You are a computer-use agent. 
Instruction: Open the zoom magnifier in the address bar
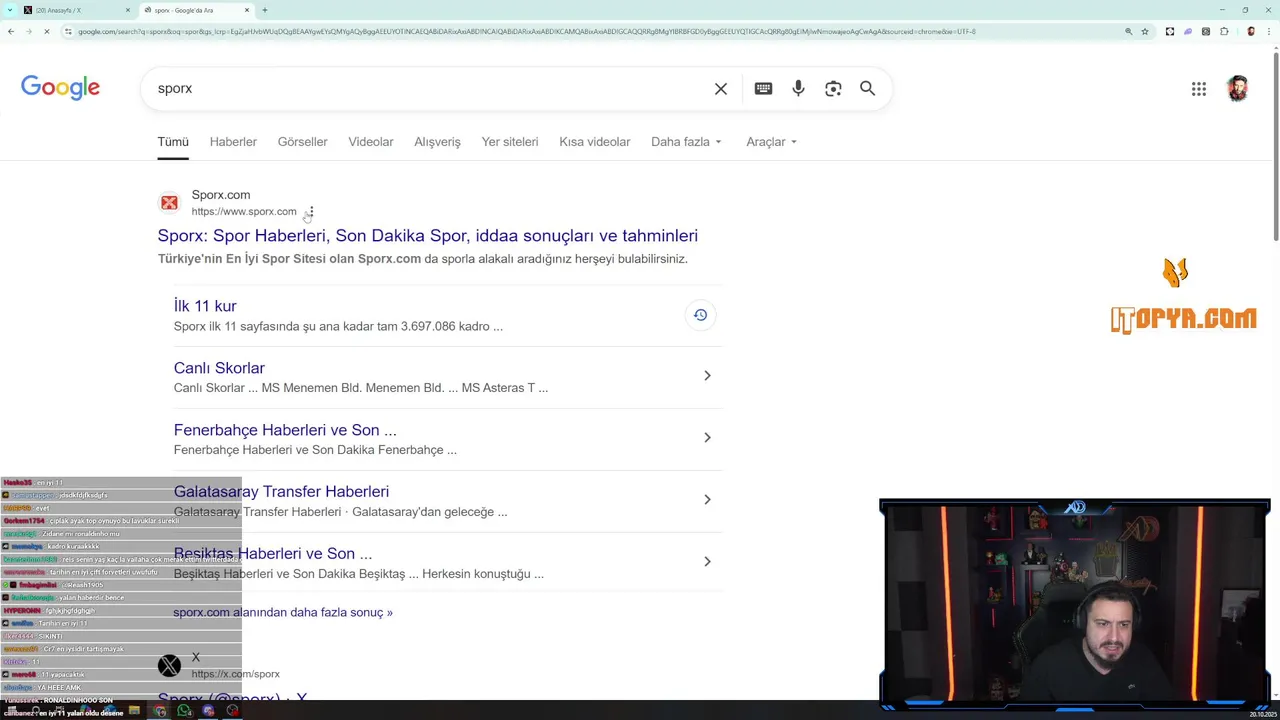[1129, 31]
